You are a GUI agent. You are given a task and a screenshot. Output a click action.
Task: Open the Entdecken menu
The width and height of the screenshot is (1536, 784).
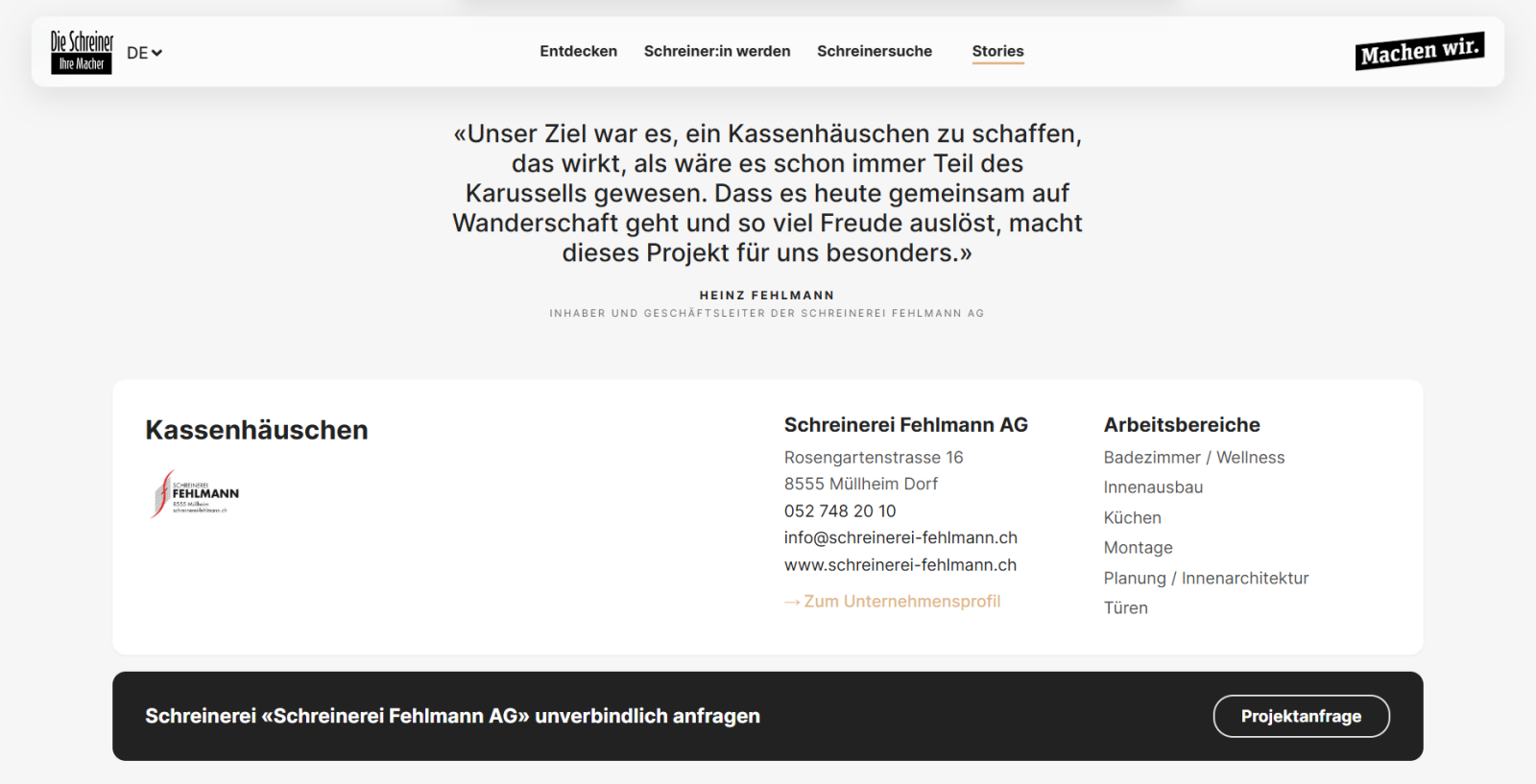[578, 51]
